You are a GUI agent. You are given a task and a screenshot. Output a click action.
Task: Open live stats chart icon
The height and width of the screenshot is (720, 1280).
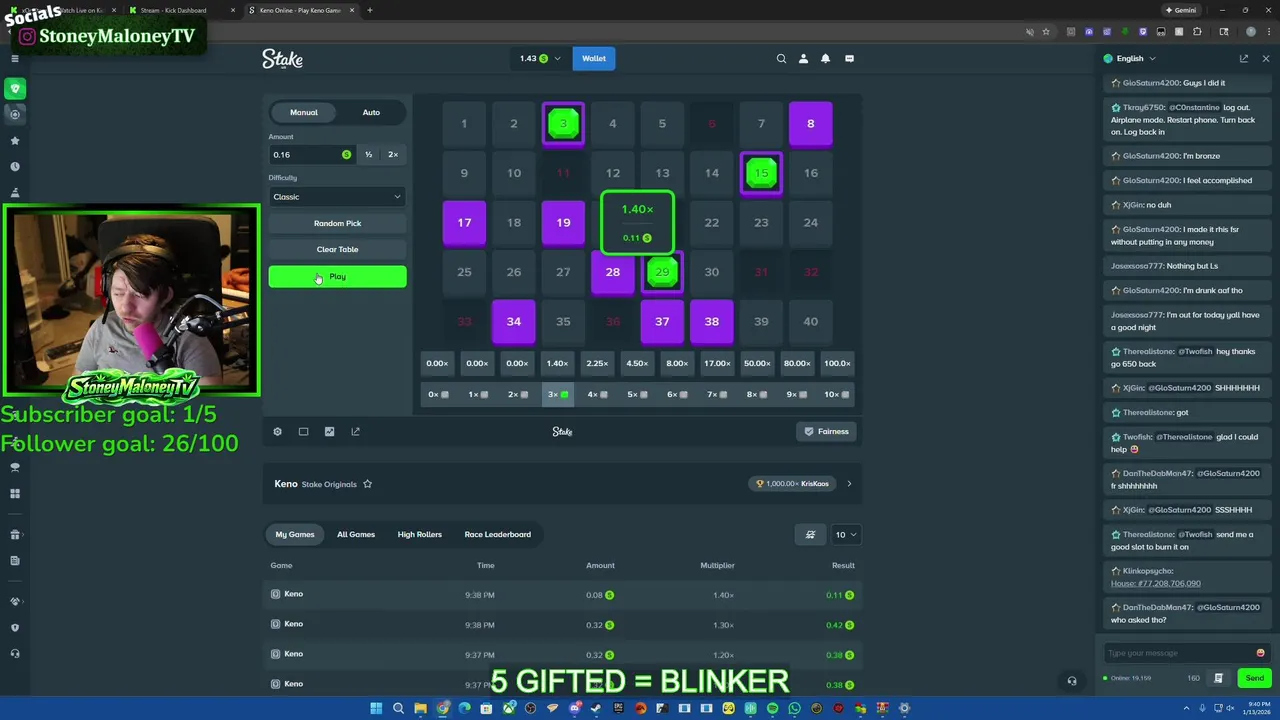pyautogui.click(x=329, y=432)
